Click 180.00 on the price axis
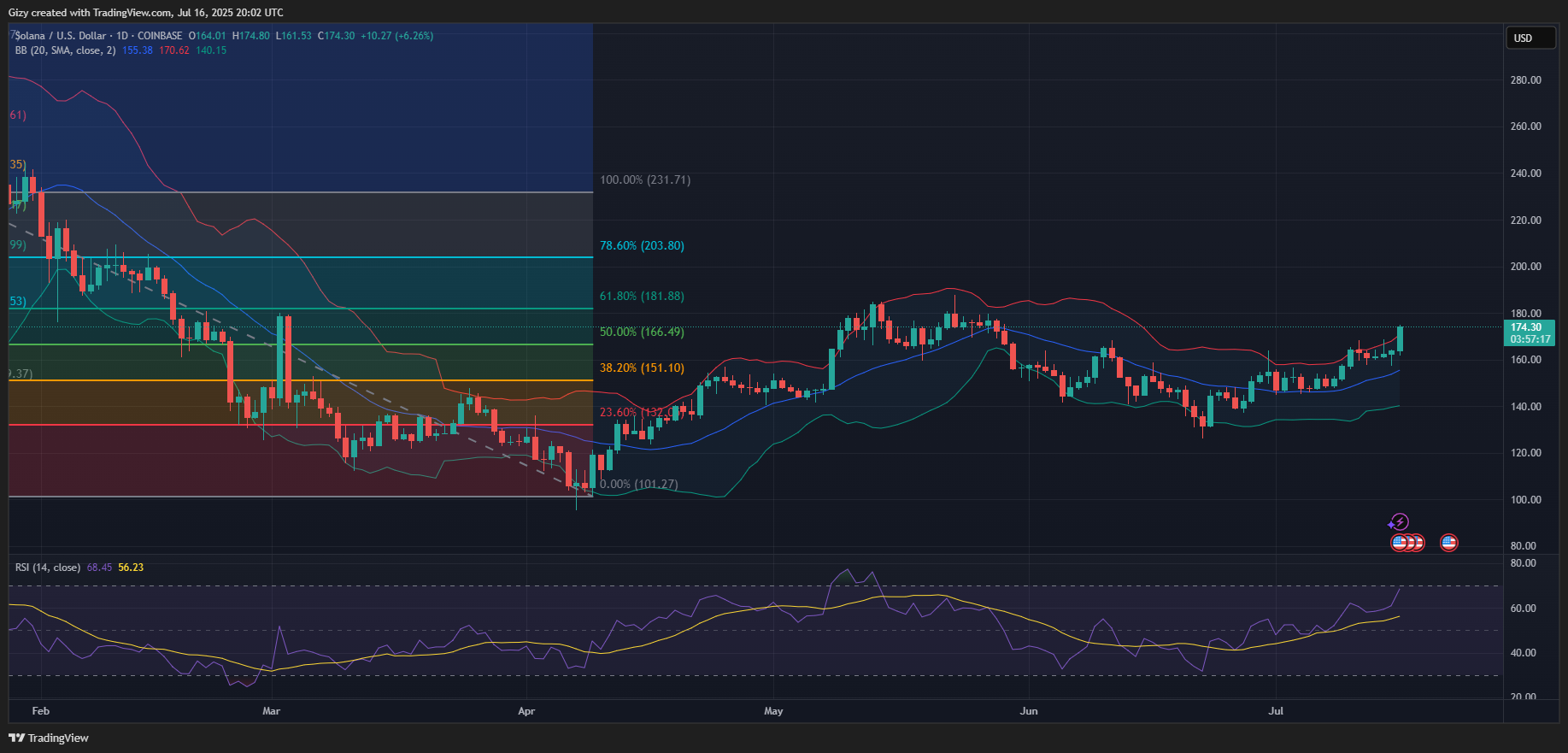1568x753 pixels. click(1526, 314)
